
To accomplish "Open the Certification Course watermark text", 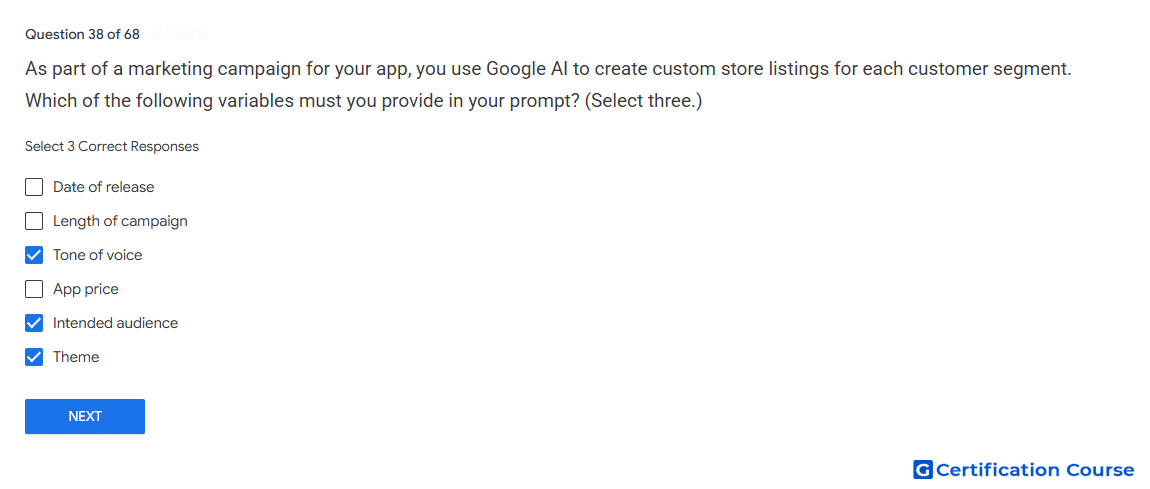I will pos(1035,470).
